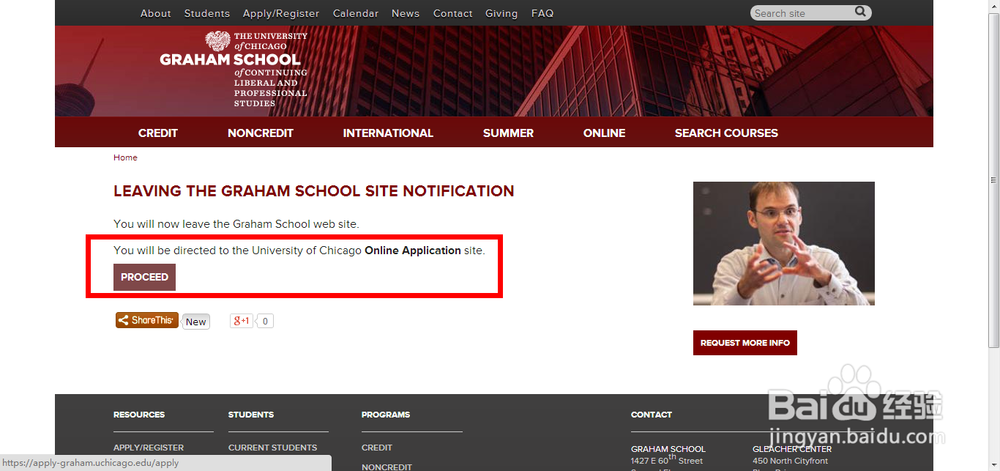Select the CREDIT main navigation tab
This screenshot has height=471, width=1000.
tap(158, 133)
